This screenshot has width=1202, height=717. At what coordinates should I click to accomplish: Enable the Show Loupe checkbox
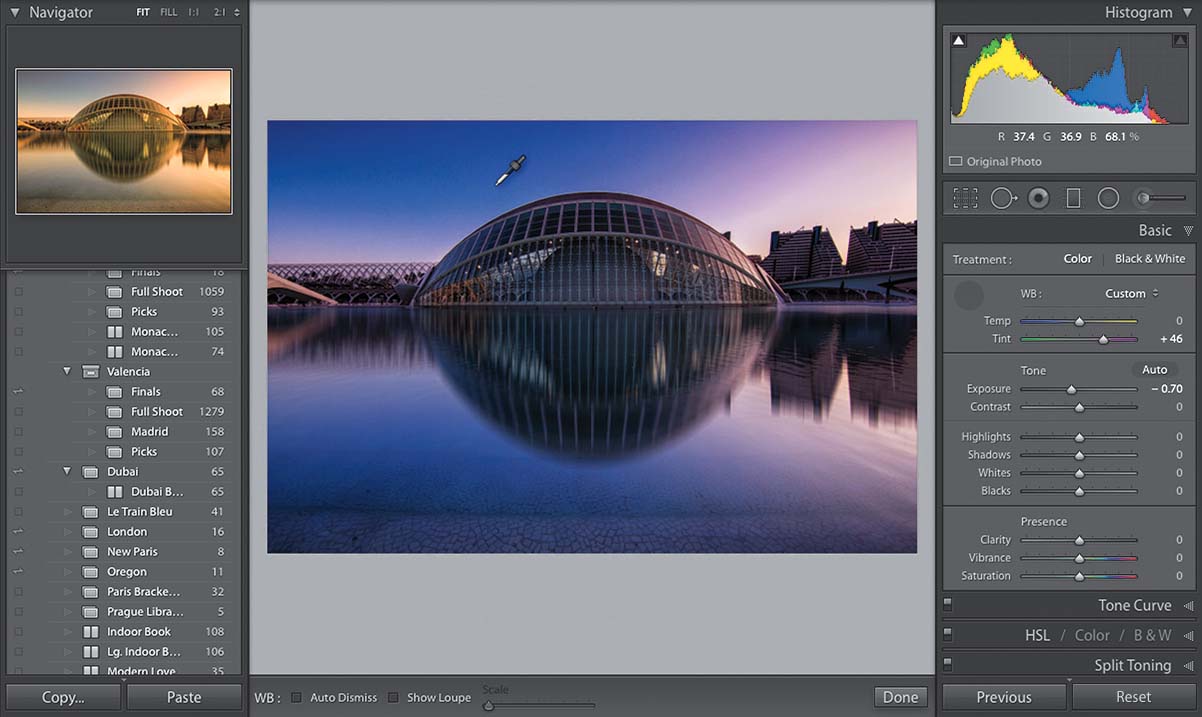[x=393, y=697]
